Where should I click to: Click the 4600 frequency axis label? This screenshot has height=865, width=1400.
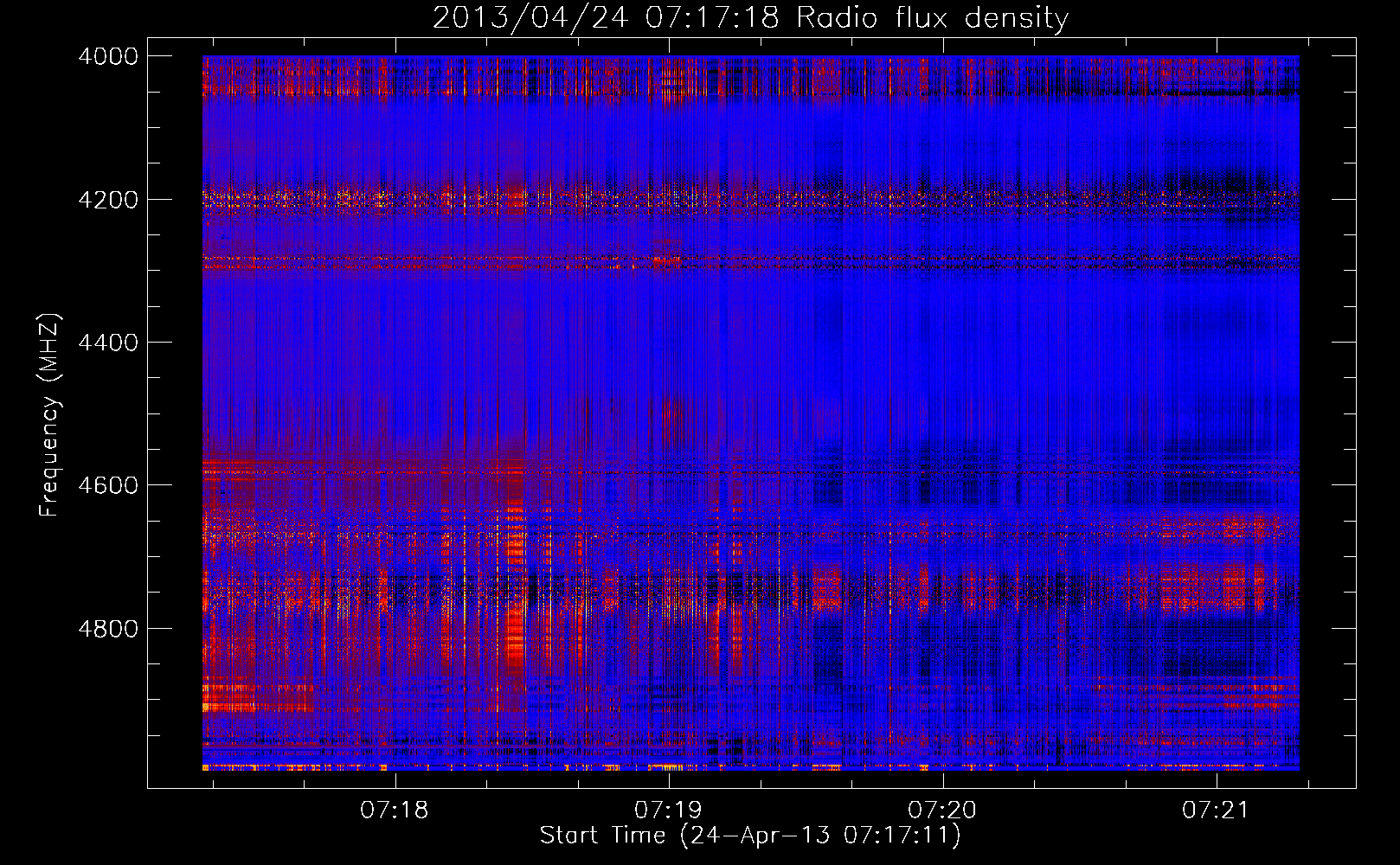point(108,485)
